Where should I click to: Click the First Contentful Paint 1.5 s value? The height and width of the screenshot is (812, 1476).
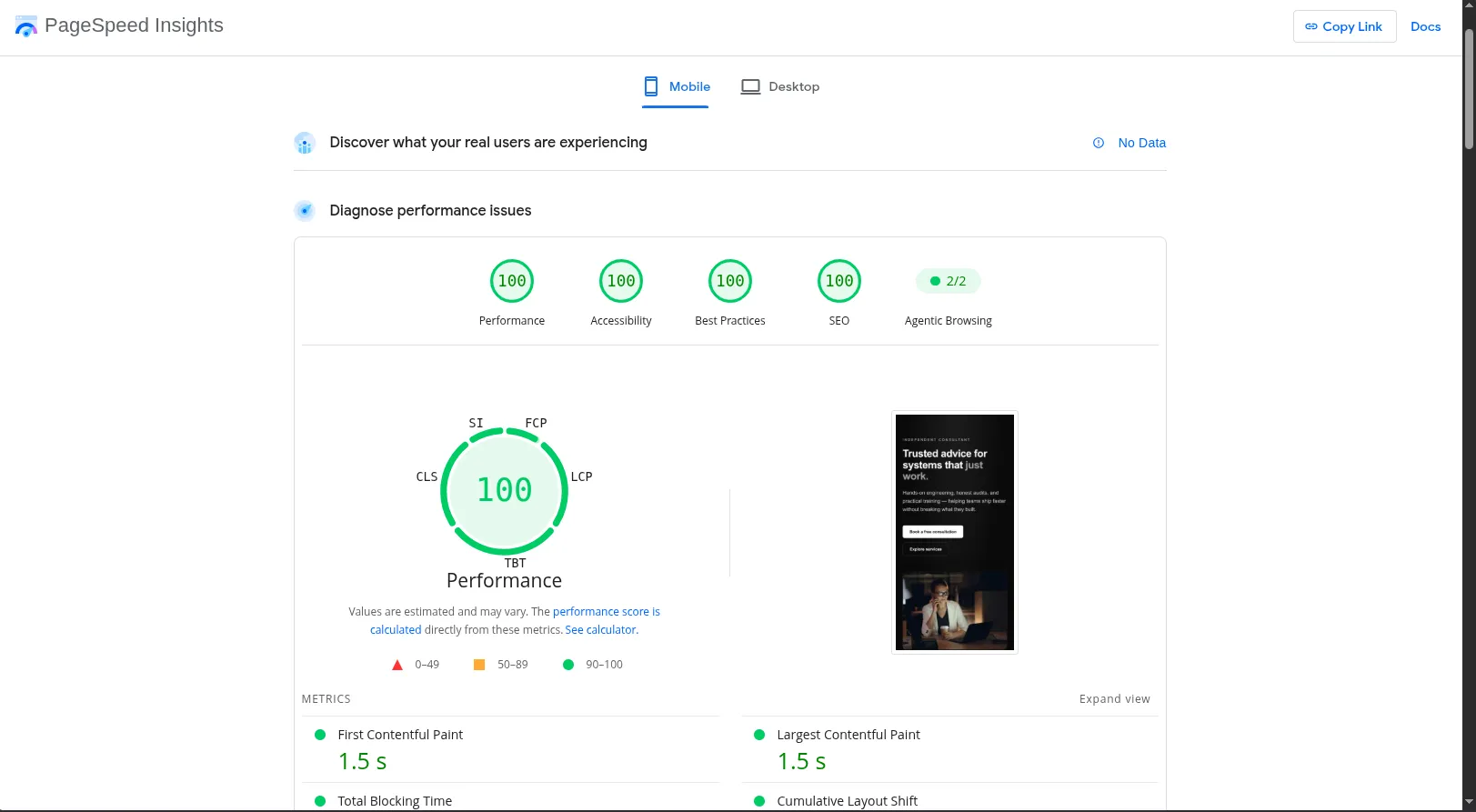tap(362, 761)
